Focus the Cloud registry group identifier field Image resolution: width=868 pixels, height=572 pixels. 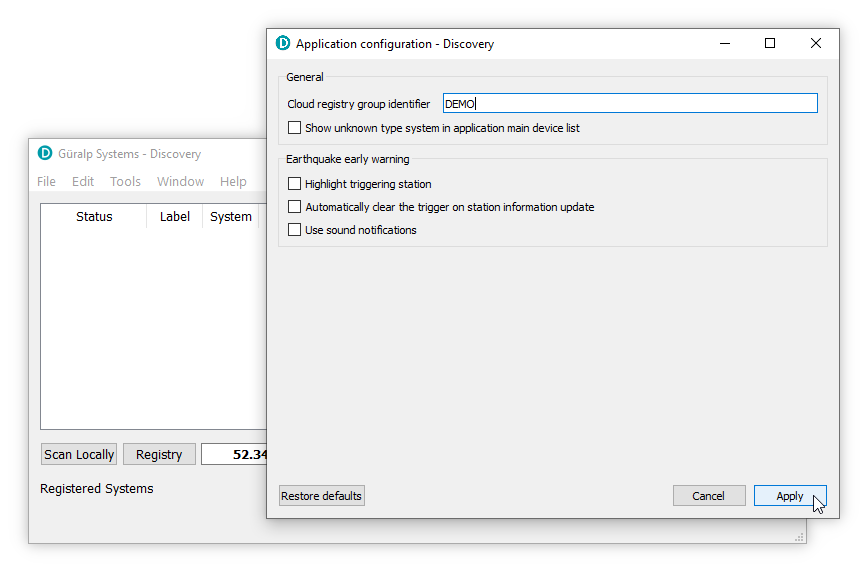pyautogui.click(x=630, y=104)
